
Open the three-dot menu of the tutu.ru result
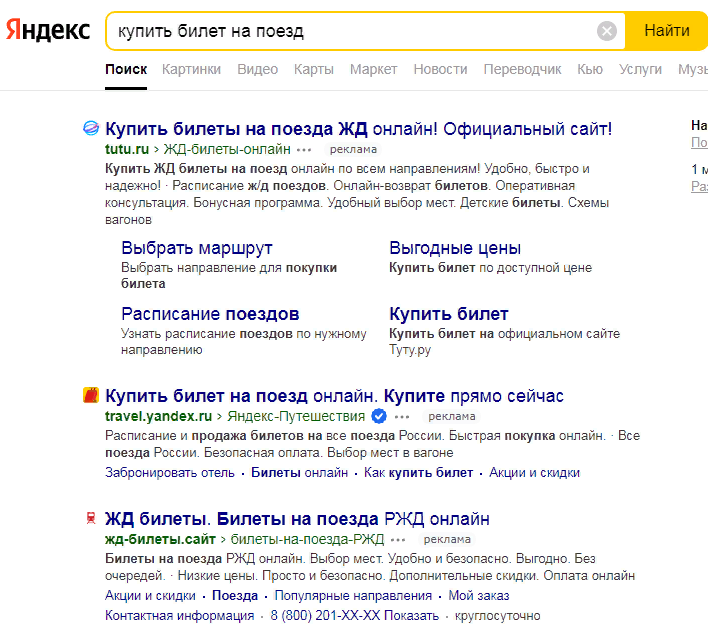pyautogui.click(x=304, y=149)
